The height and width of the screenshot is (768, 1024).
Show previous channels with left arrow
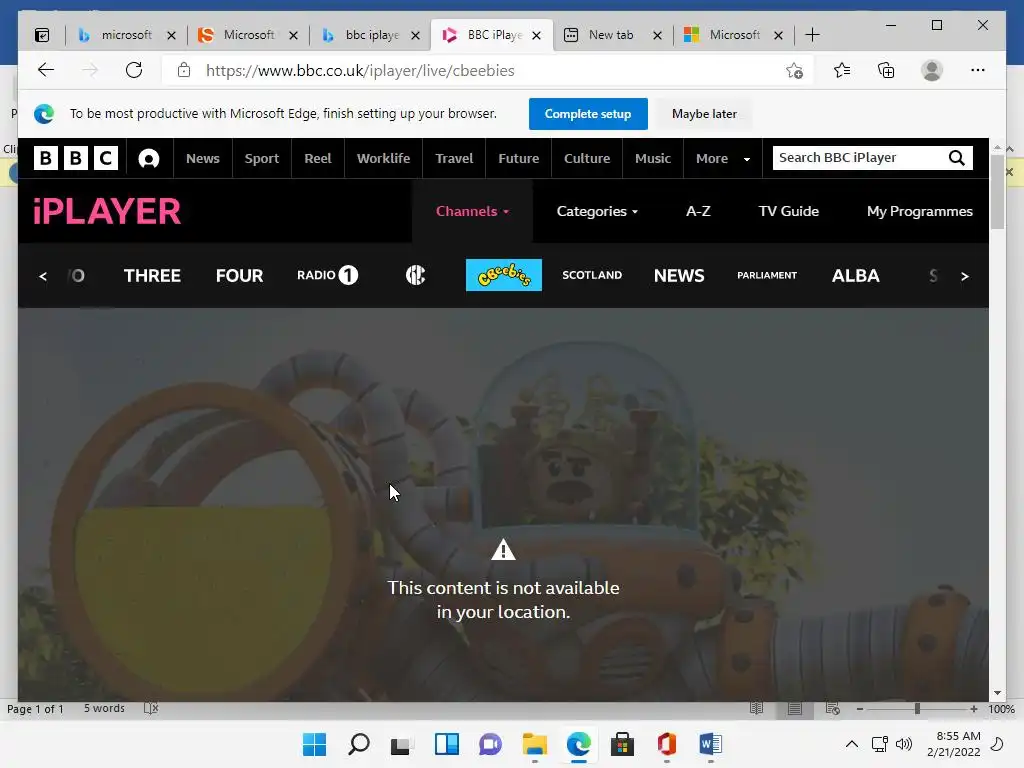pyautogui.click(x=43, y=276)
